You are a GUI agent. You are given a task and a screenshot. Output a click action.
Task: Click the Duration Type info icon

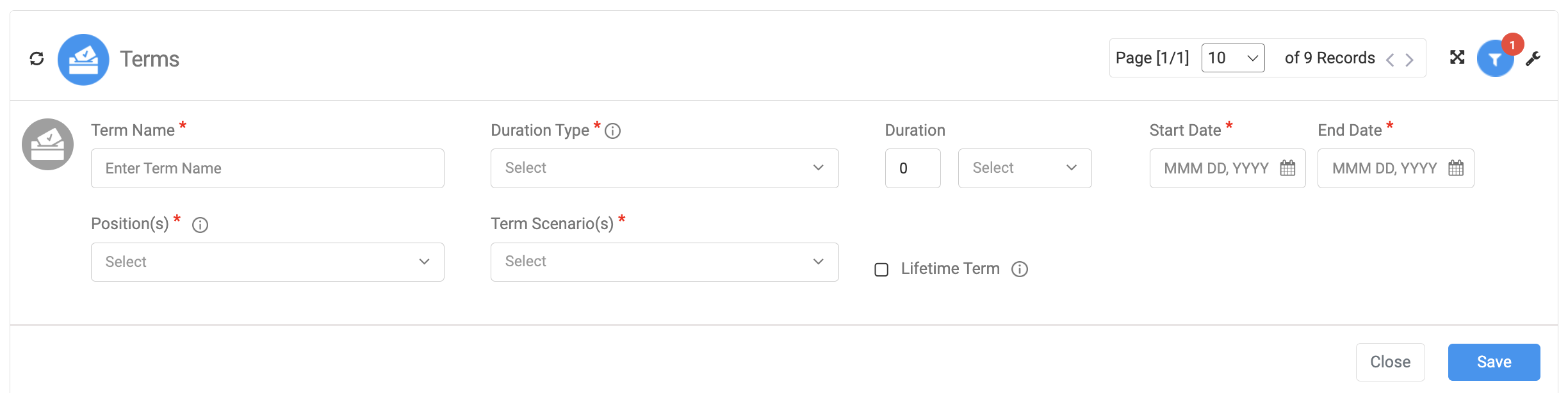point(613,131)
